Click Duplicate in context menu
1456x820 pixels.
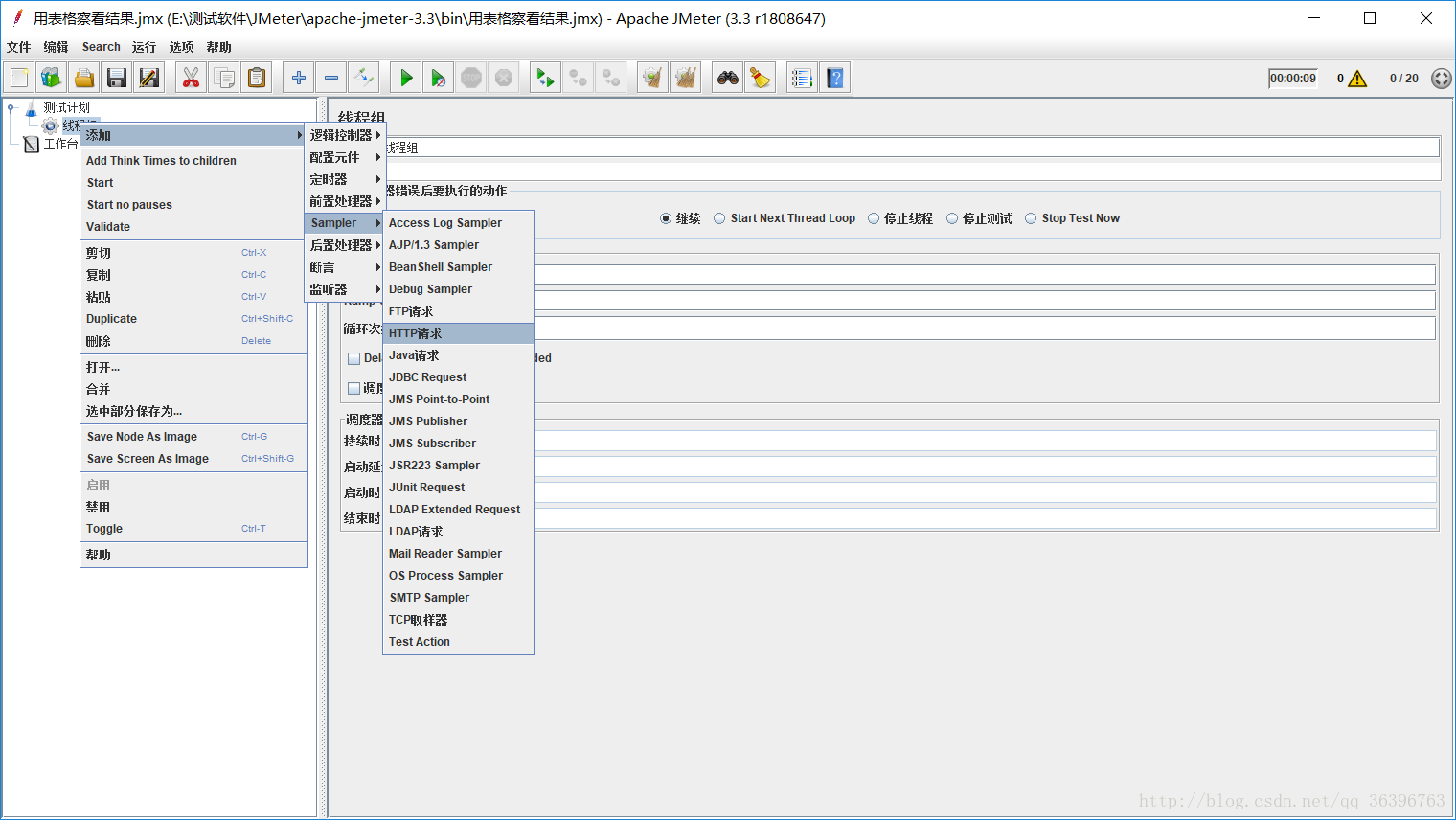click(x=194, y=319)
